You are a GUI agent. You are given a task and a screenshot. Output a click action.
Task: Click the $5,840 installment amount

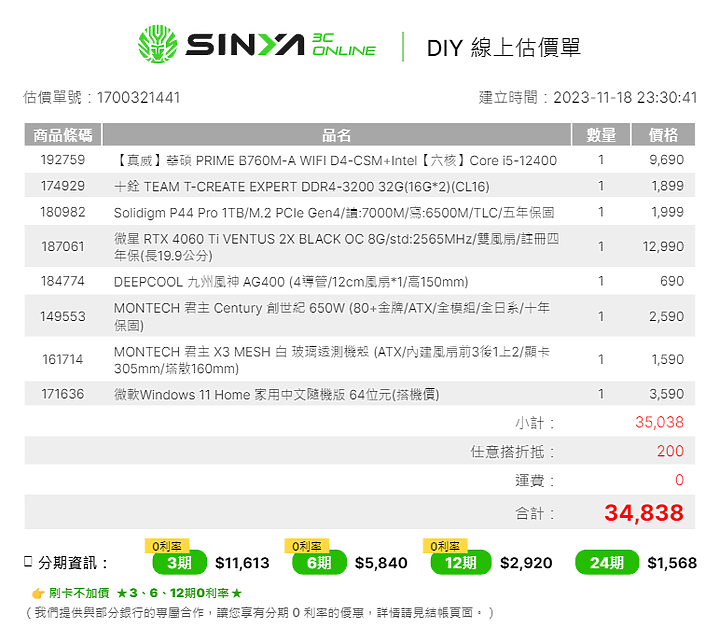click(x=381, y=563)
